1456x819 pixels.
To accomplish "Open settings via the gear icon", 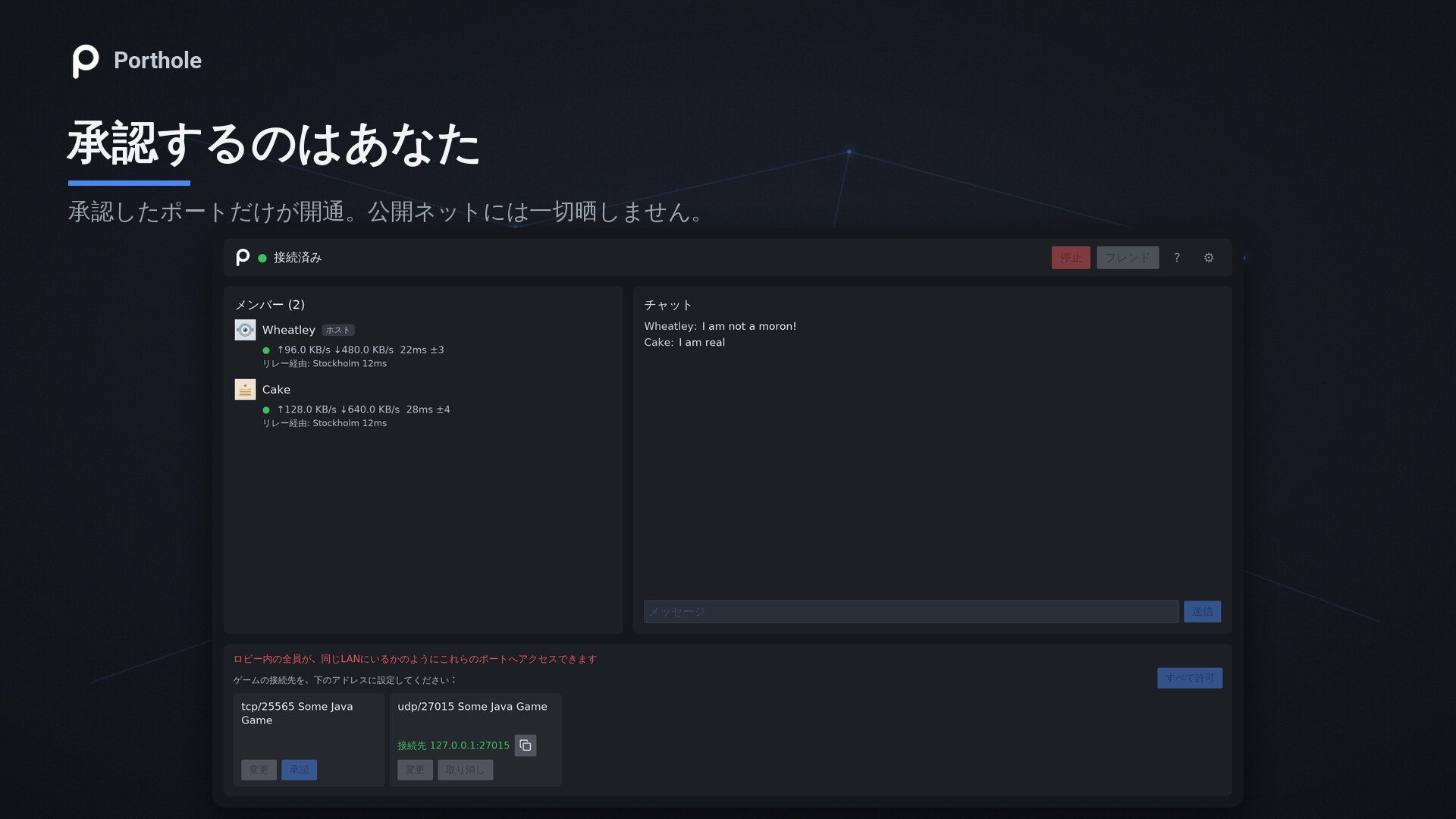I will click(1209, 258).
